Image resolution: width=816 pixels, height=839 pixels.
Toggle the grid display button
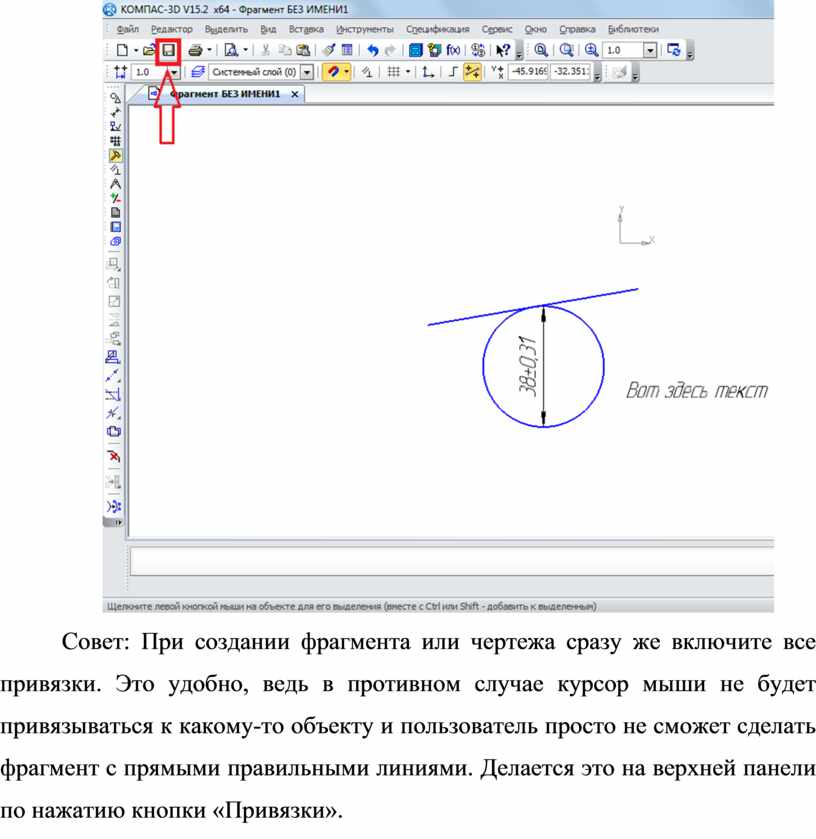[x=394, y=72]
